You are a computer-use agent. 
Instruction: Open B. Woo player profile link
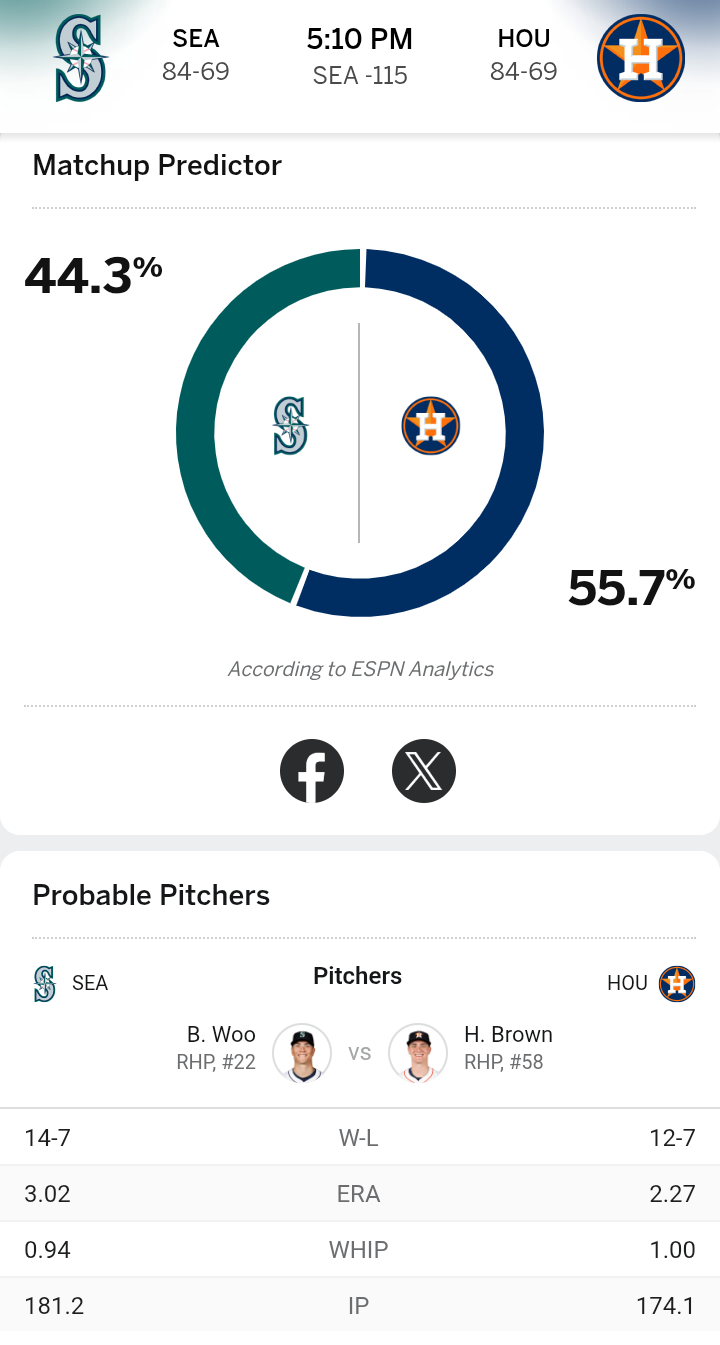pyautogui.click(x=221, y=1034)
